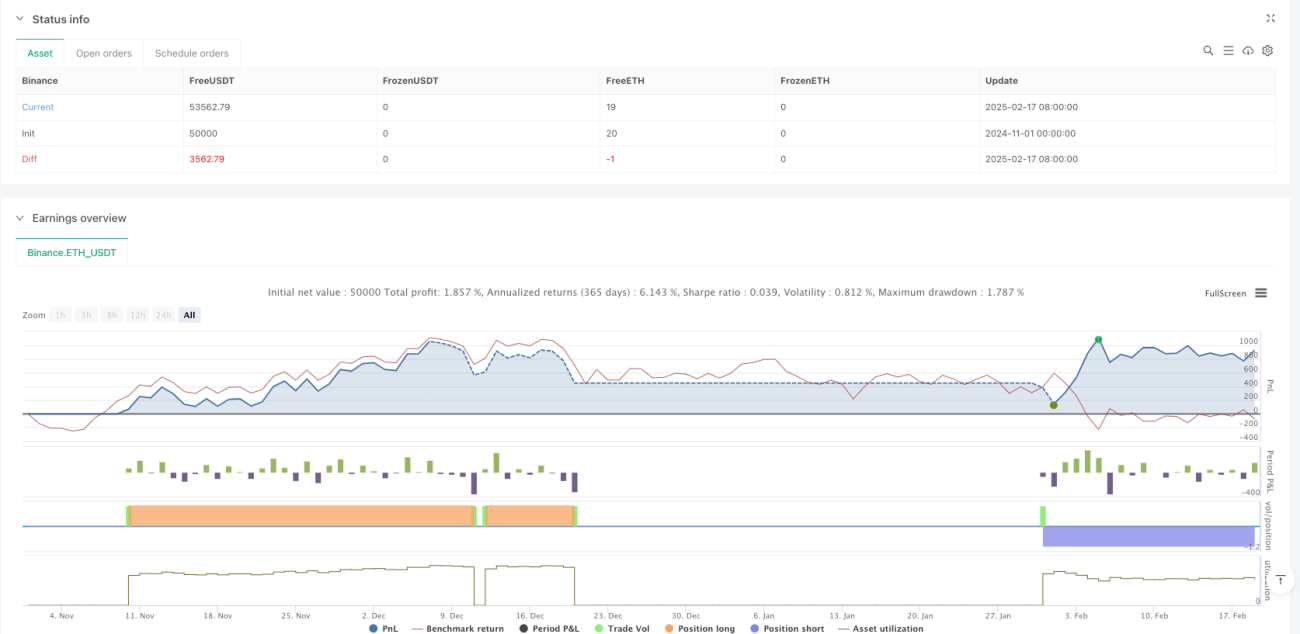This screenshot has height=634, width=1300.
Task: Select the 24h zoom range
Action: (163, 315)
